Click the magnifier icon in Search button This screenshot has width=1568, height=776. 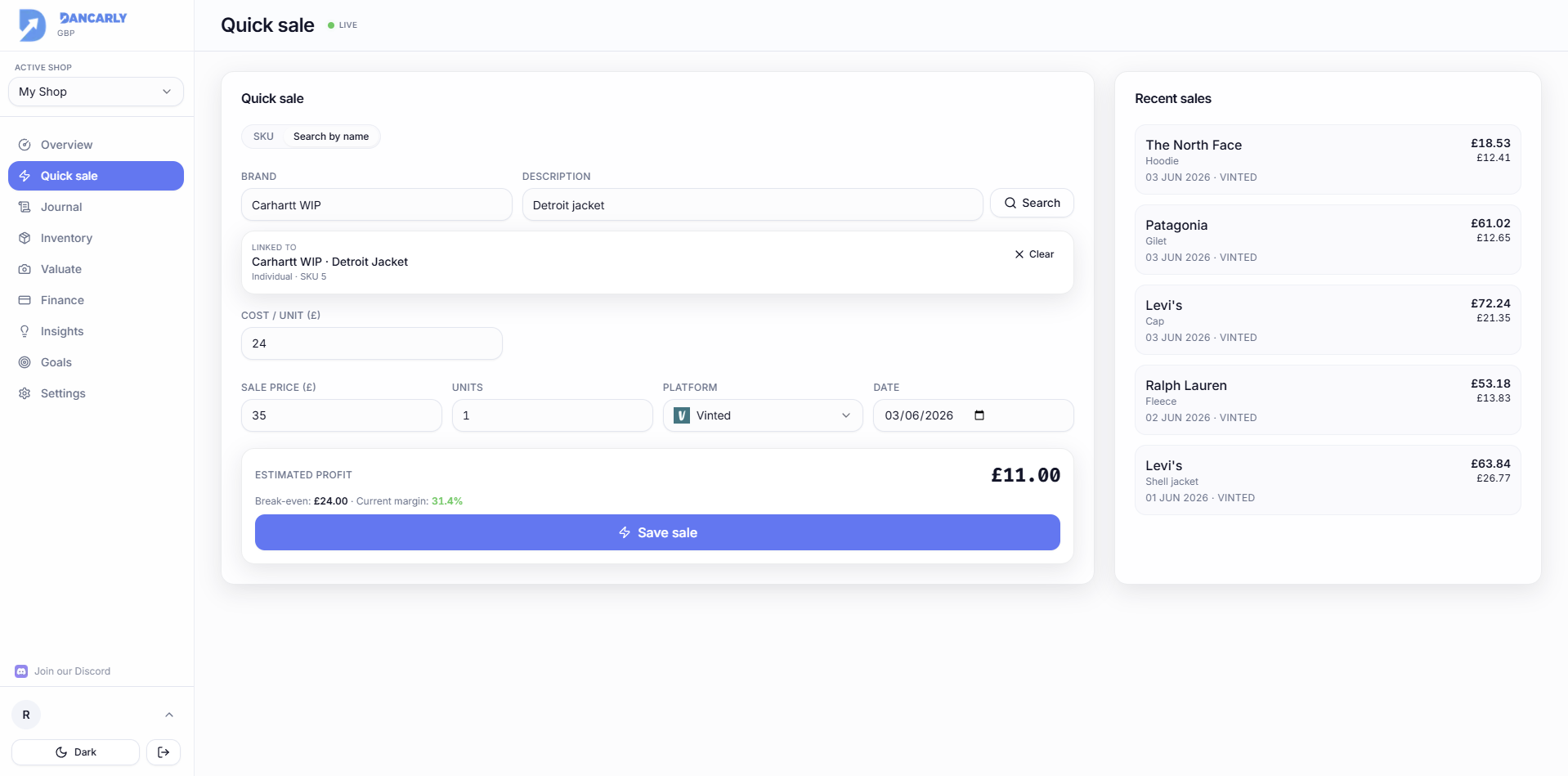(1010, 203)
